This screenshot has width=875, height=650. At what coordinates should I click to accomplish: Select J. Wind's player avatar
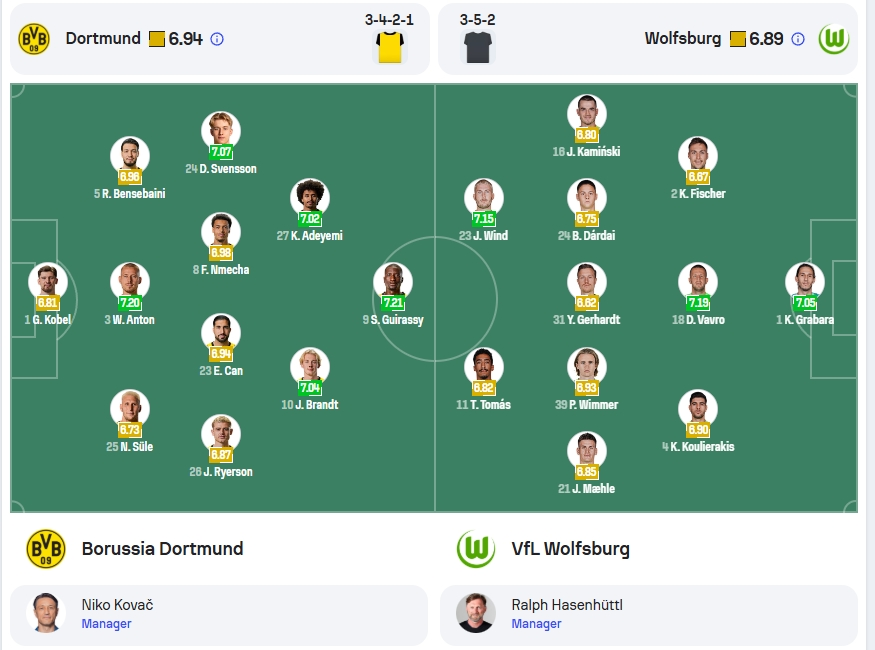tap(484, 198)
